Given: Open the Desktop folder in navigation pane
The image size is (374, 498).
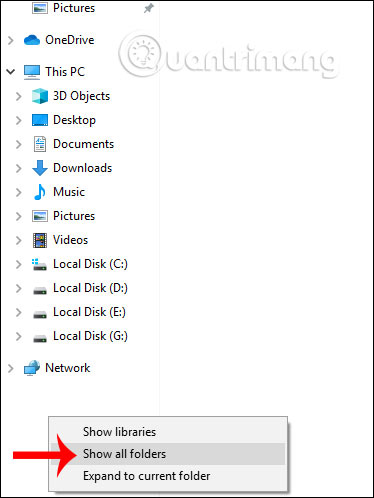Looking at the screenshot, I should [x=74, y=120].
